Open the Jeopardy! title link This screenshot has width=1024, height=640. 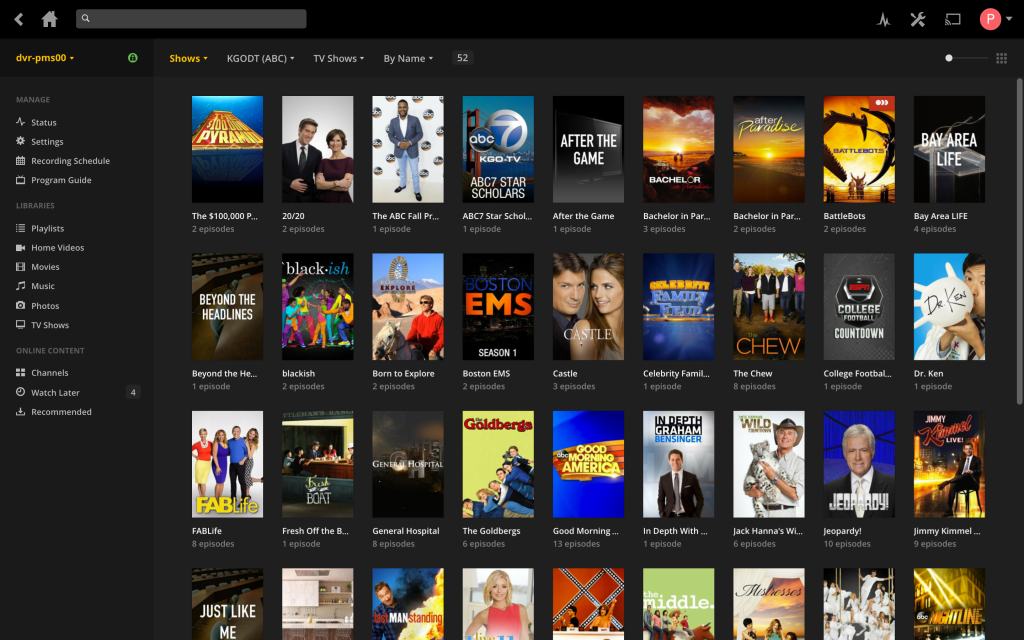click(842, 530)
